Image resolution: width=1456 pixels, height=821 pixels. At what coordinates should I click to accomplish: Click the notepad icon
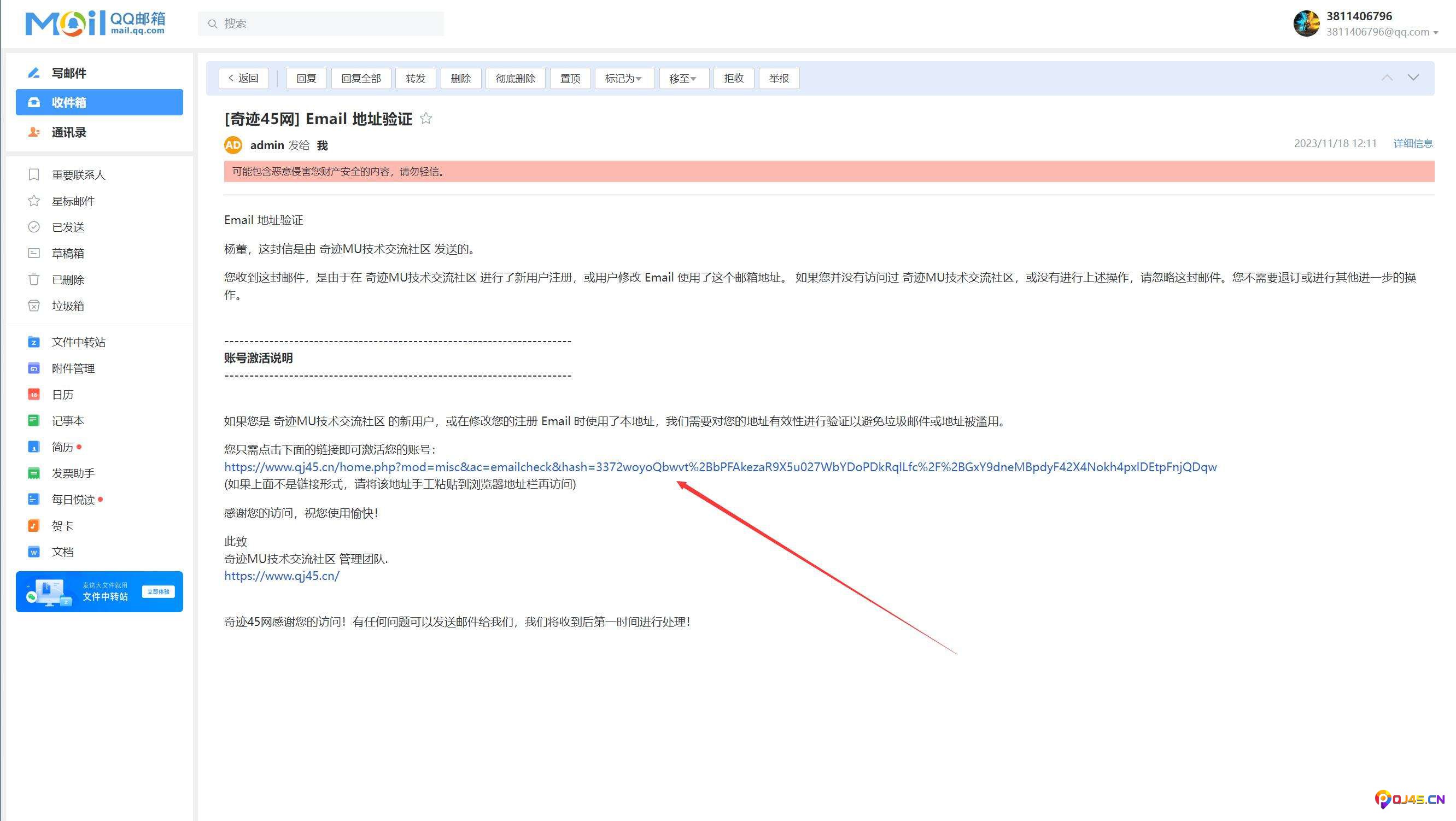34,420
